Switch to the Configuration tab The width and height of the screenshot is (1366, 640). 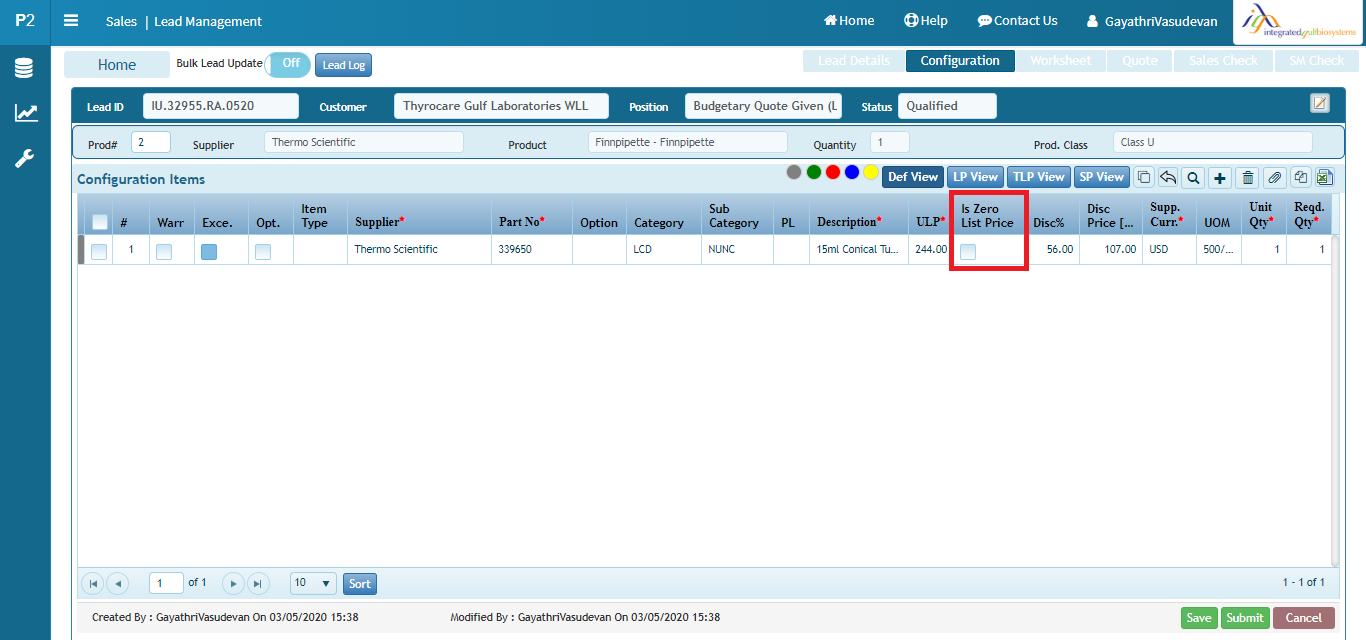(960, 61)
